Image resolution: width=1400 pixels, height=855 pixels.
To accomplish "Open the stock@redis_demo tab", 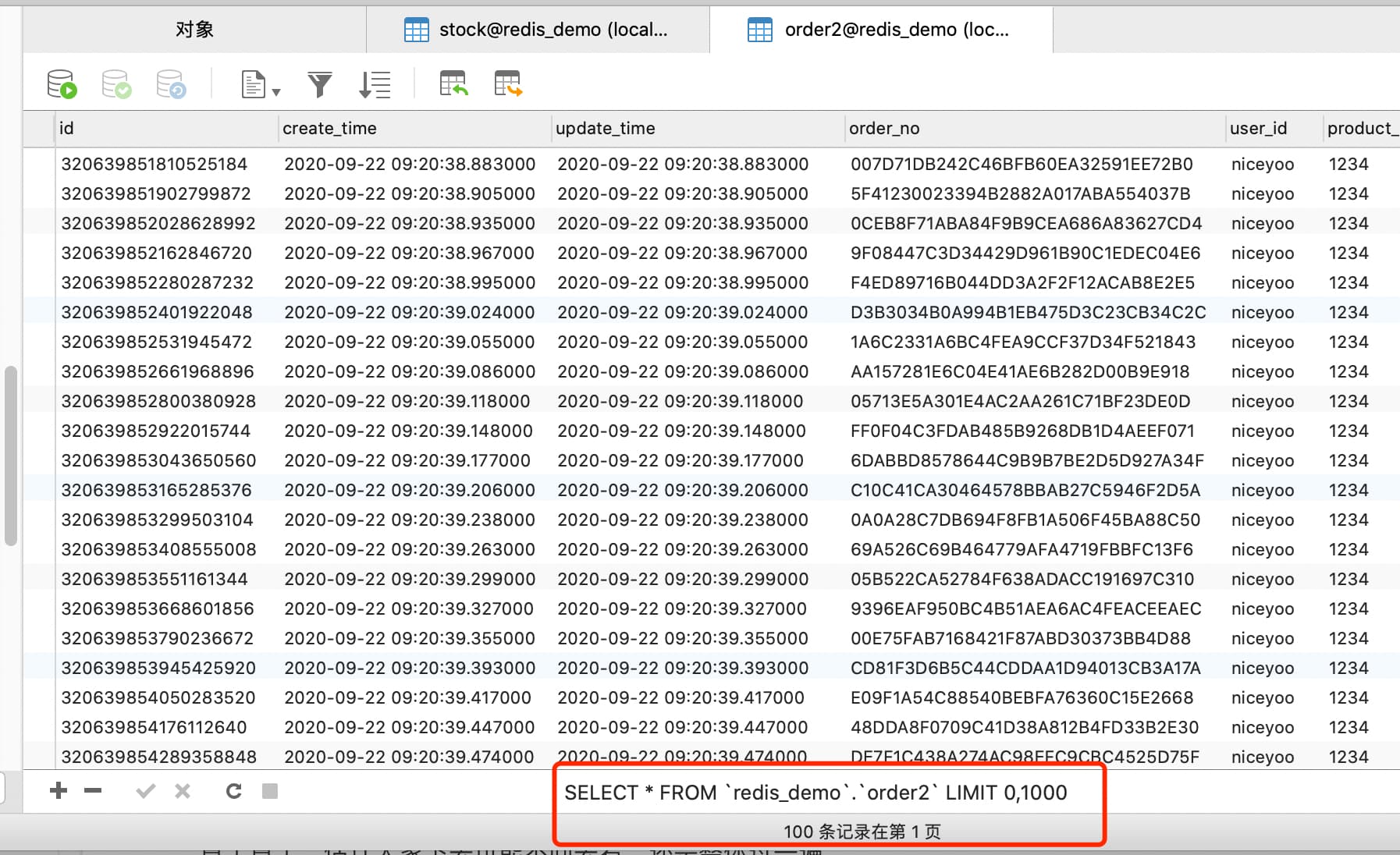I will (x=538, y=29).
